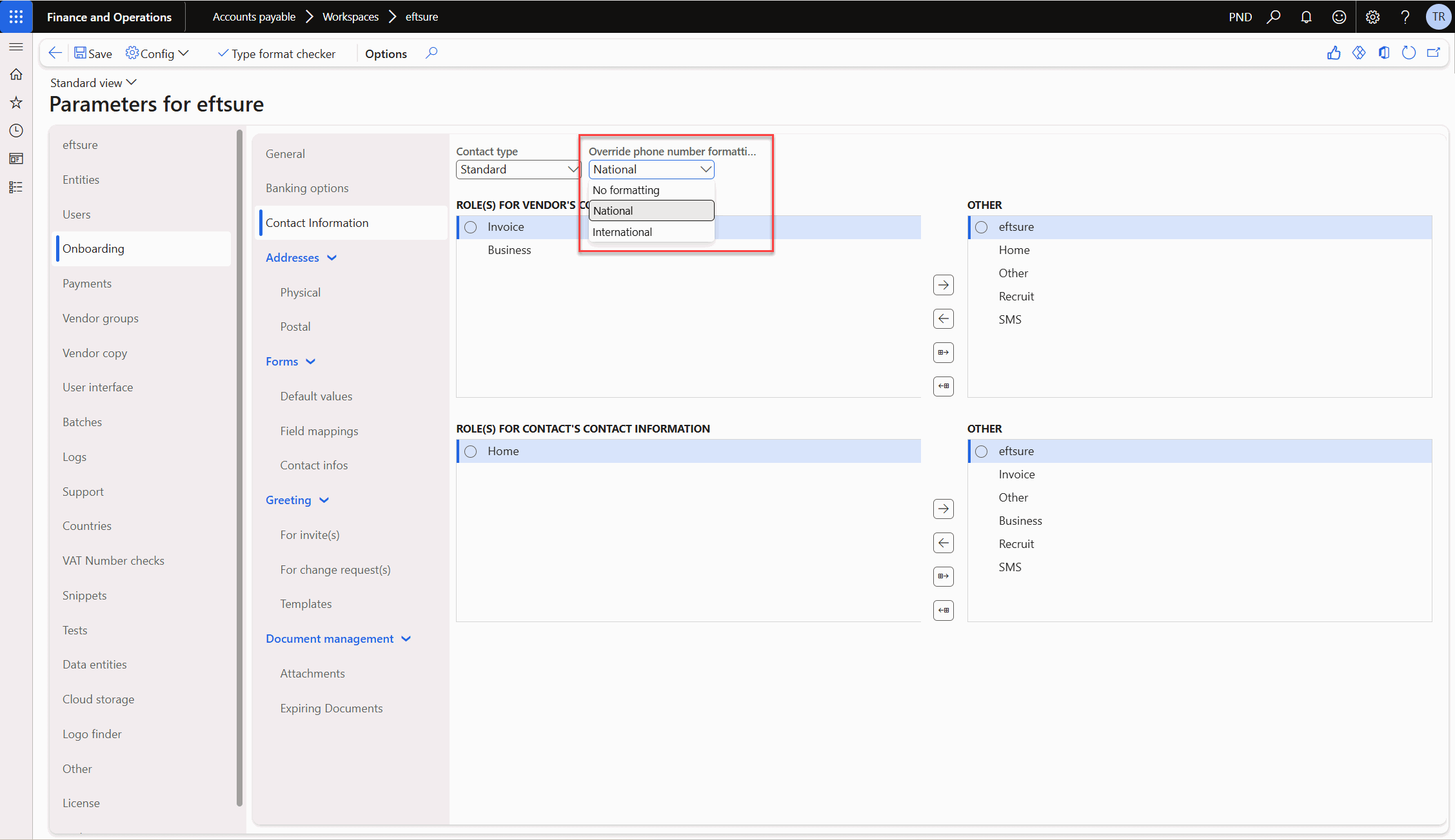Open the feedback smiley icon
The width and height of the screenshot is (1455, 840).
(x=1339, y=17)
